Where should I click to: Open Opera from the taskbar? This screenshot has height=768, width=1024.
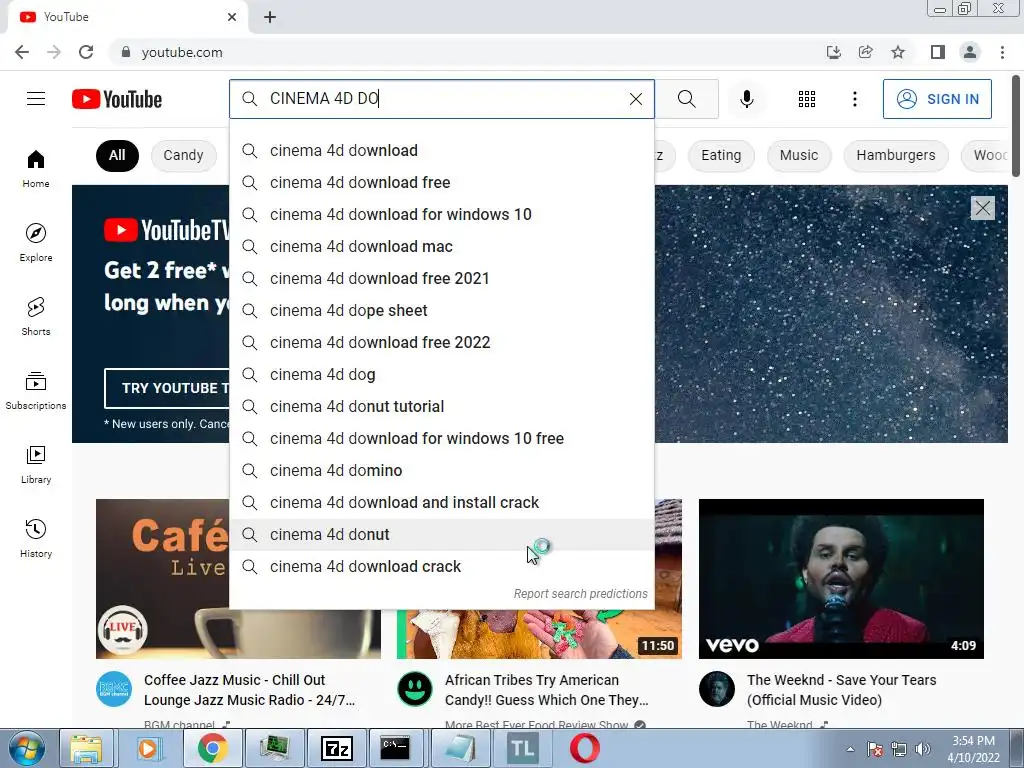[584, 748]
